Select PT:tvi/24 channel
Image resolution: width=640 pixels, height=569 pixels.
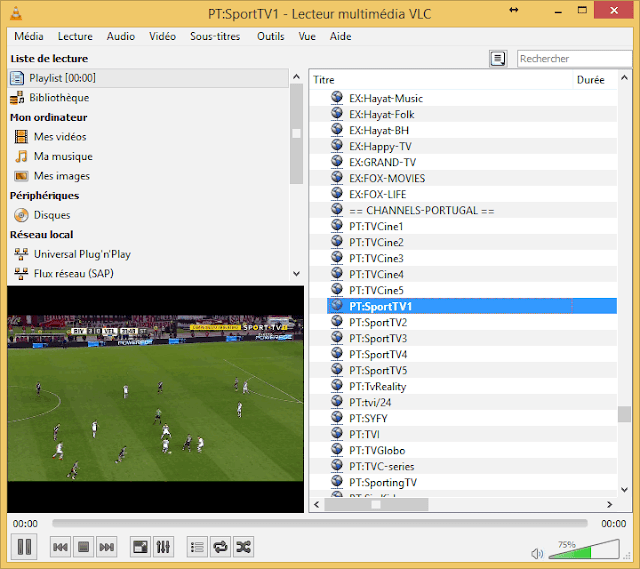(x=463, y=402)
